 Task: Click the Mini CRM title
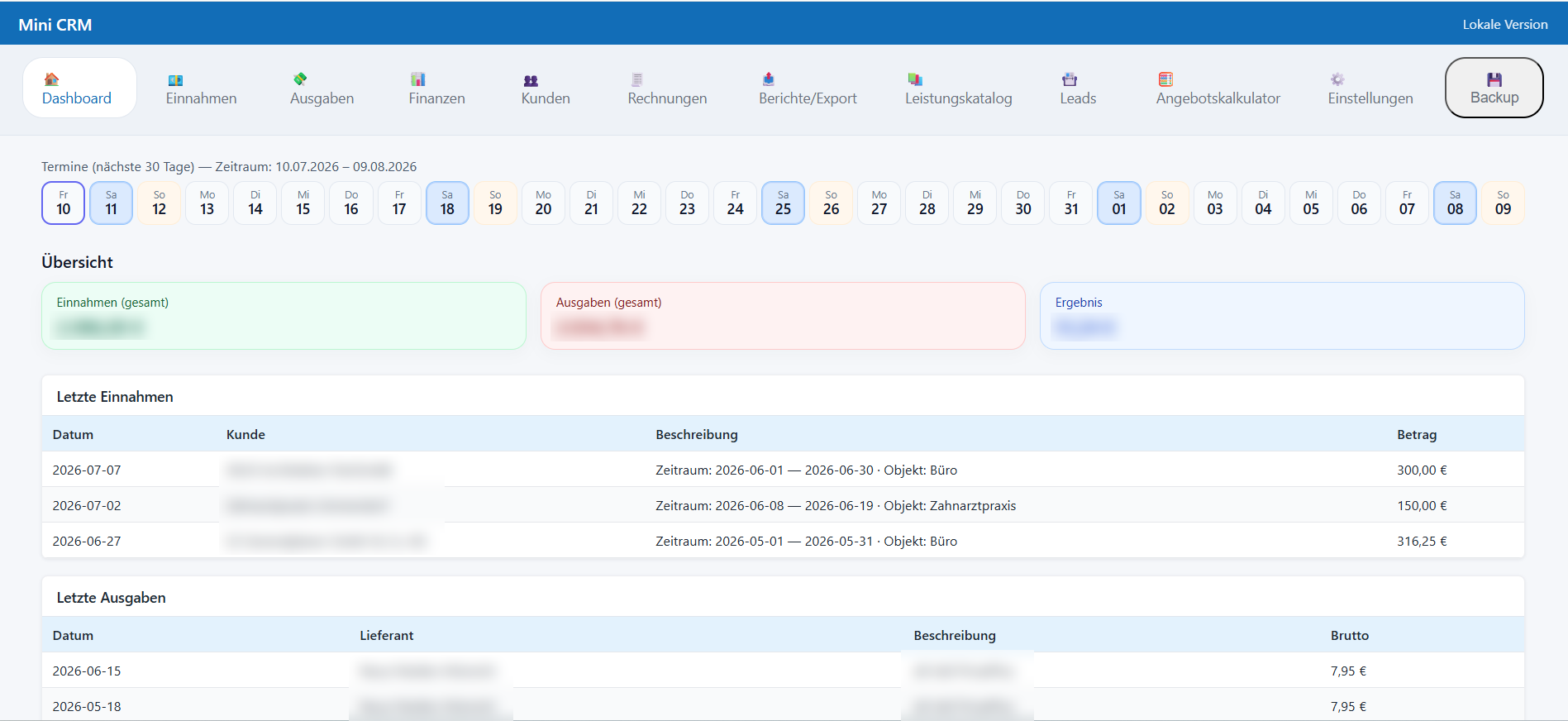coord(55,25)
